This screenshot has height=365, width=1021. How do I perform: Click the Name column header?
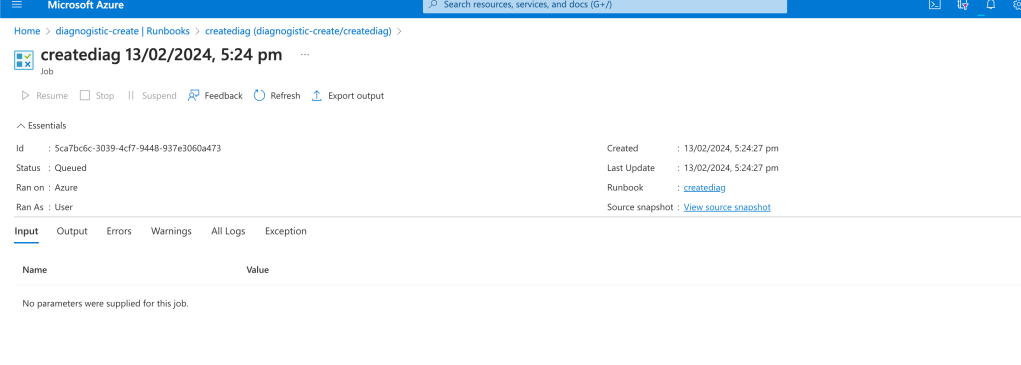click(35, 269)
